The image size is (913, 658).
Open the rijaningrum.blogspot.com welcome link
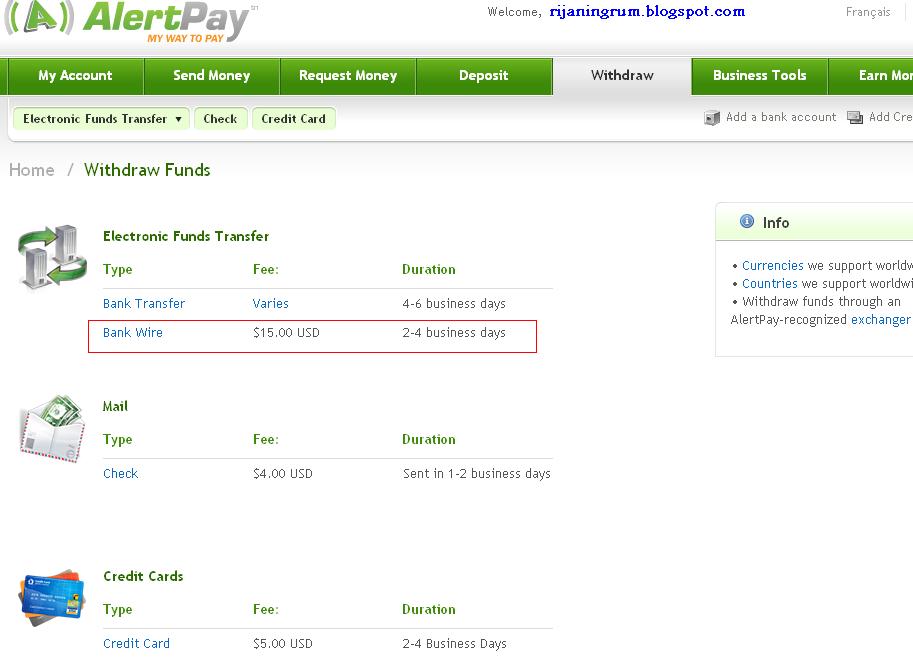[649, 11]
